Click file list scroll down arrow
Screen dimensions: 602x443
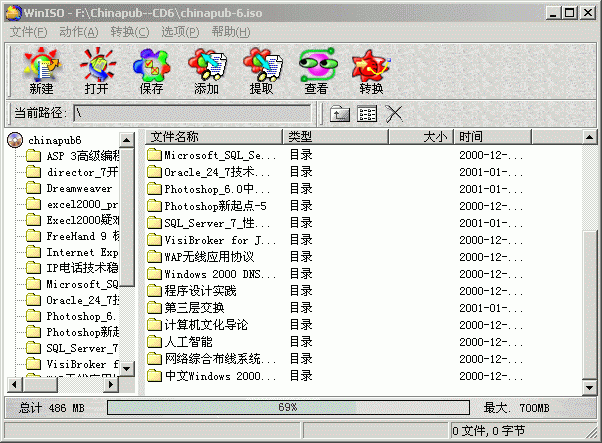coord(589,387)
